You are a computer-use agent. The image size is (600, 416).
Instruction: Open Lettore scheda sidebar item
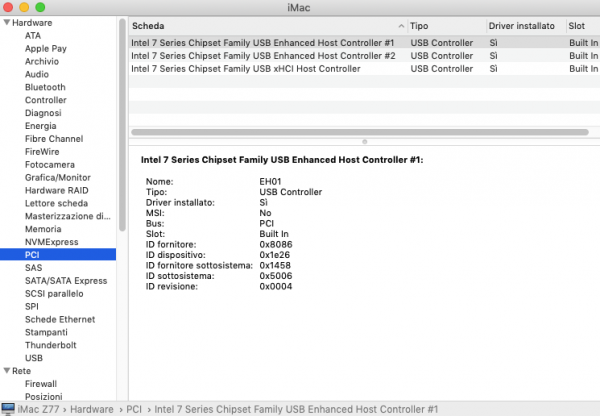point(56,203)
